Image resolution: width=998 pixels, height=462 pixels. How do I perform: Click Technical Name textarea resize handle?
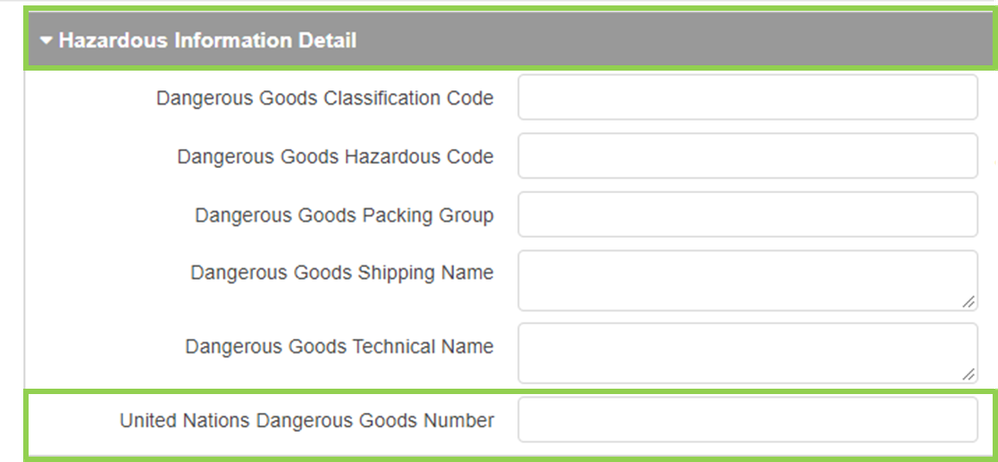(x=969, y=374)
